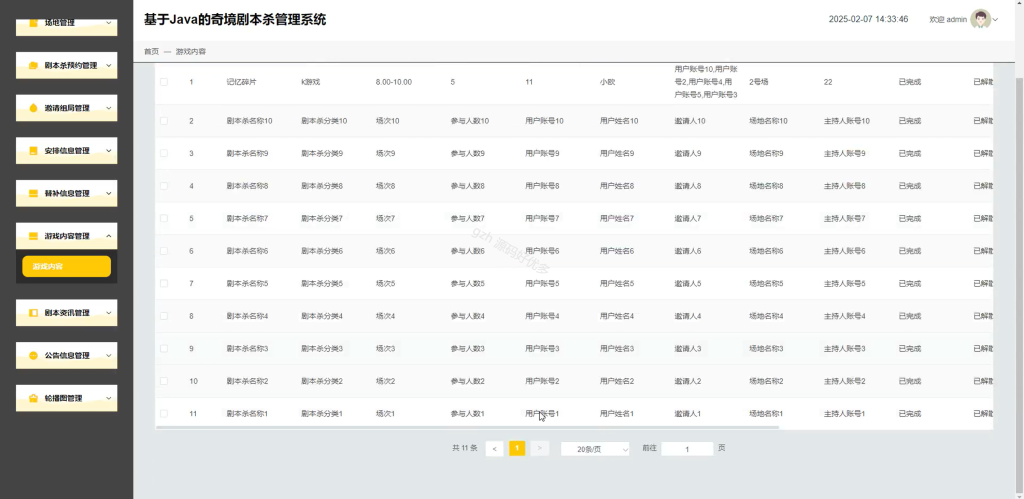Click the 共 11 条 total count text
This screenshot has height=499, width=1024.
(465, 448)
